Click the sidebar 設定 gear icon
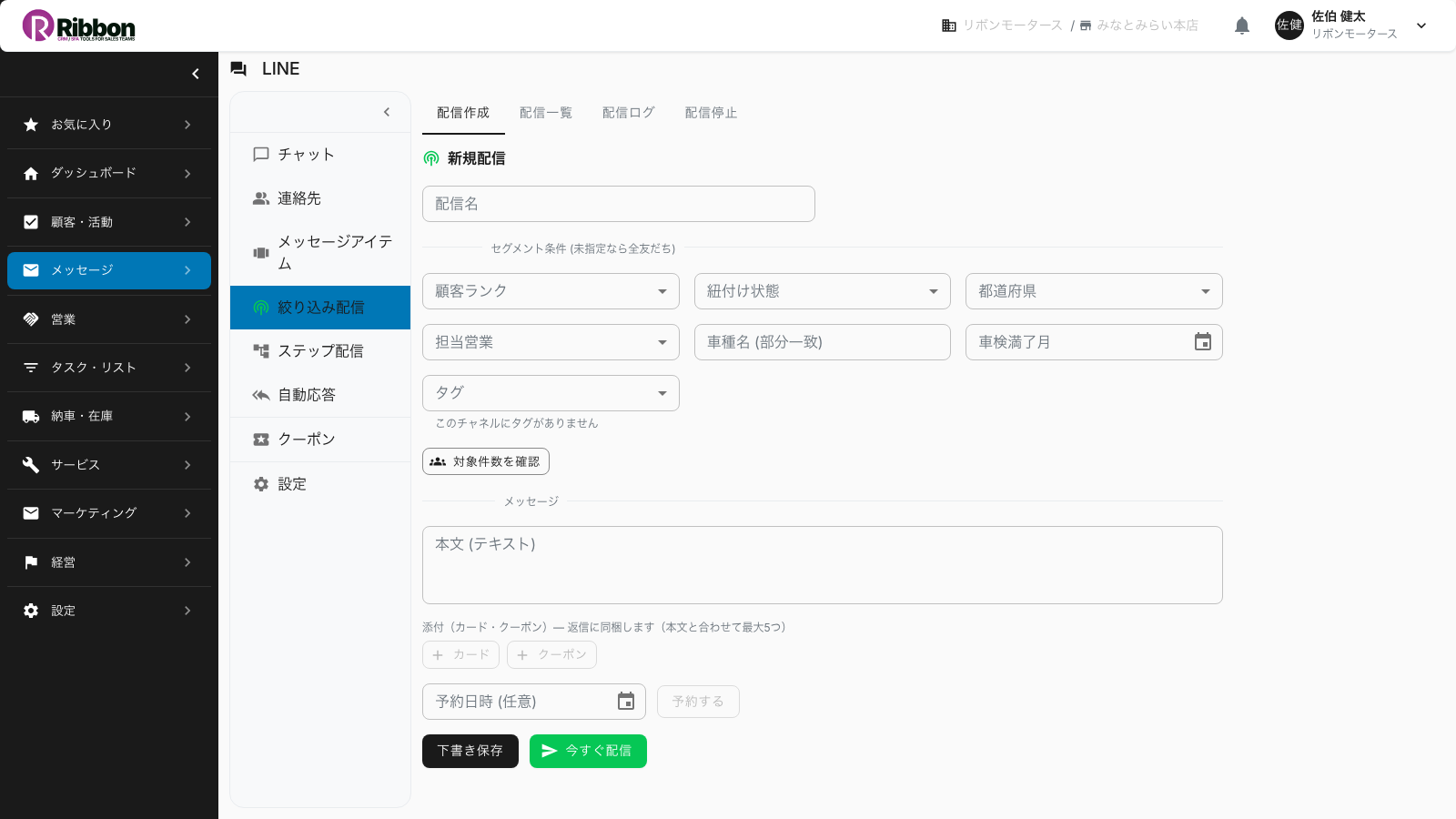Viewport: 1456px width, 819px height. (31, 611)
